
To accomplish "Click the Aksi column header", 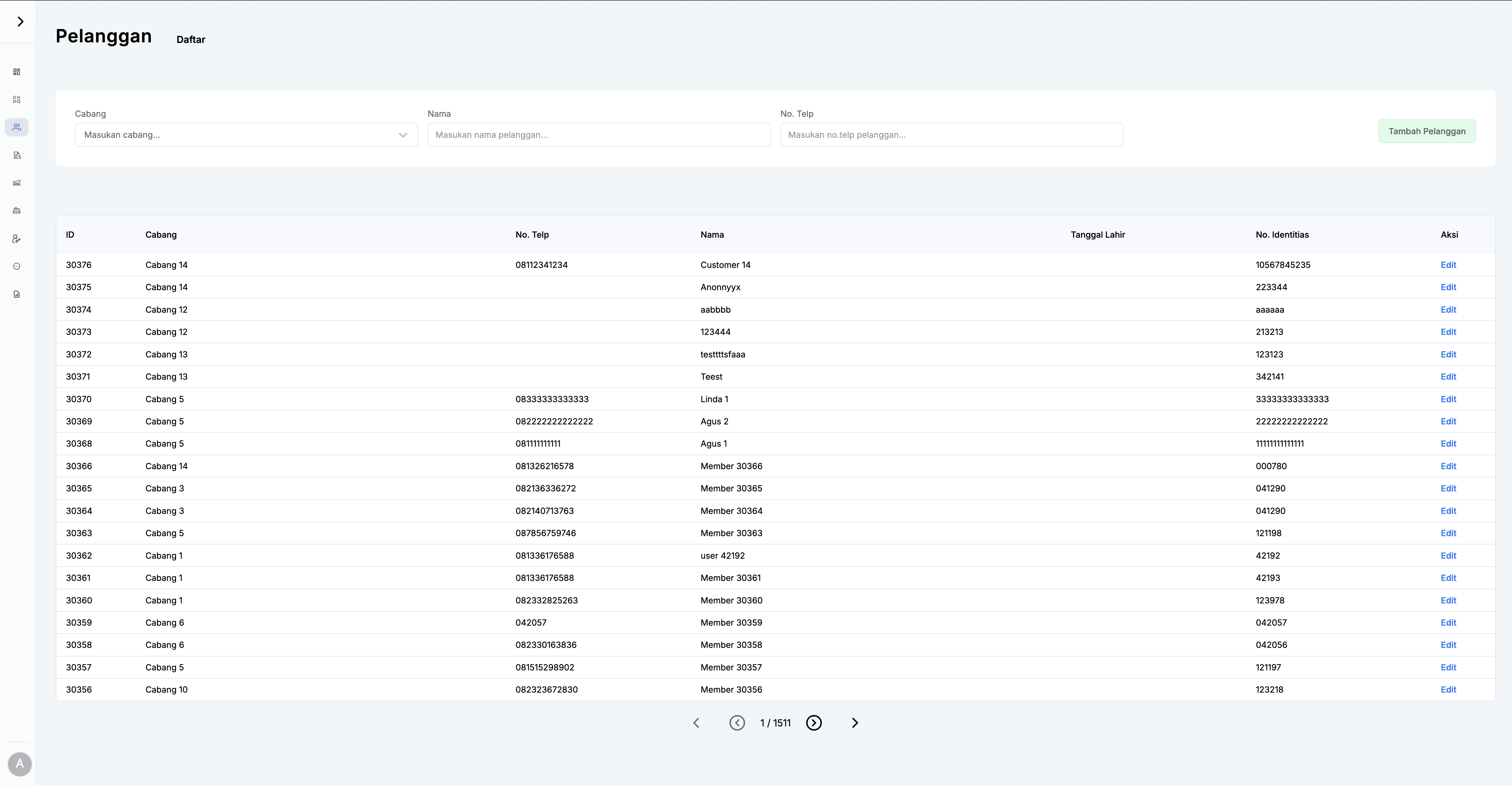I will pyautogui.click(x=1449, y=235).
